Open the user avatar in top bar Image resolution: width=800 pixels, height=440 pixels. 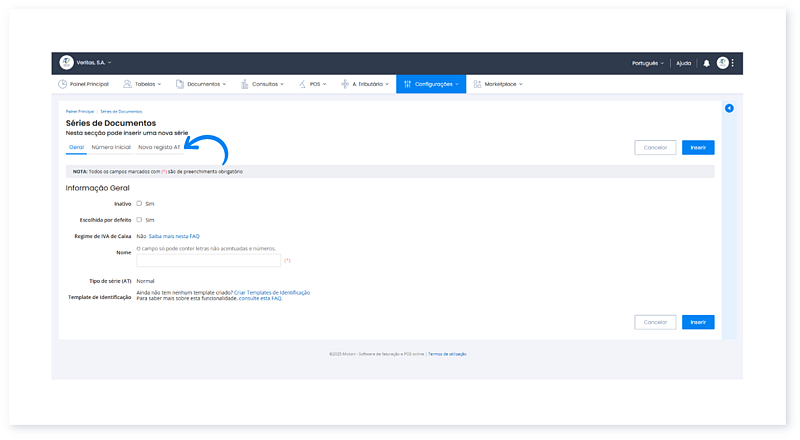(722, 63)
